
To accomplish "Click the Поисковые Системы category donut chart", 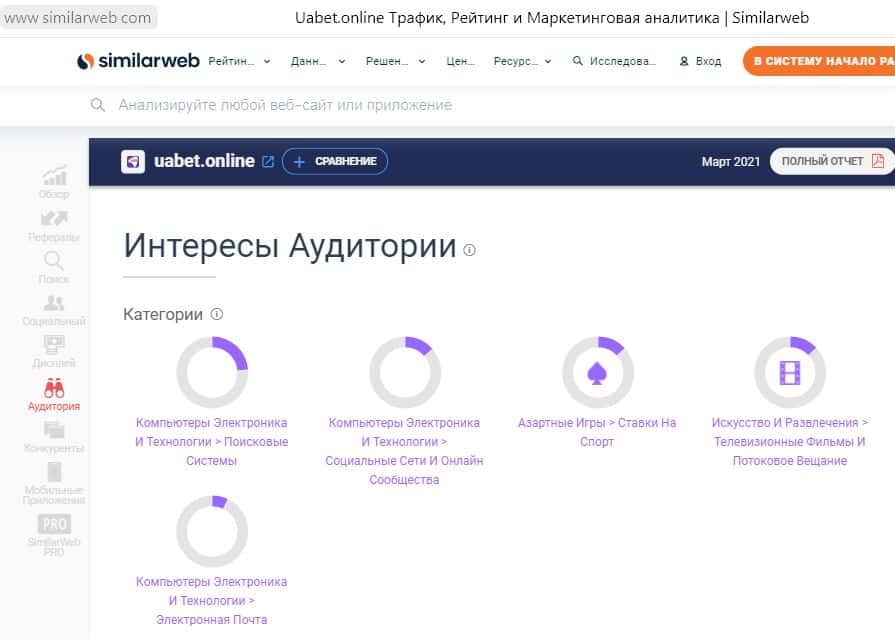I will 212,372.
